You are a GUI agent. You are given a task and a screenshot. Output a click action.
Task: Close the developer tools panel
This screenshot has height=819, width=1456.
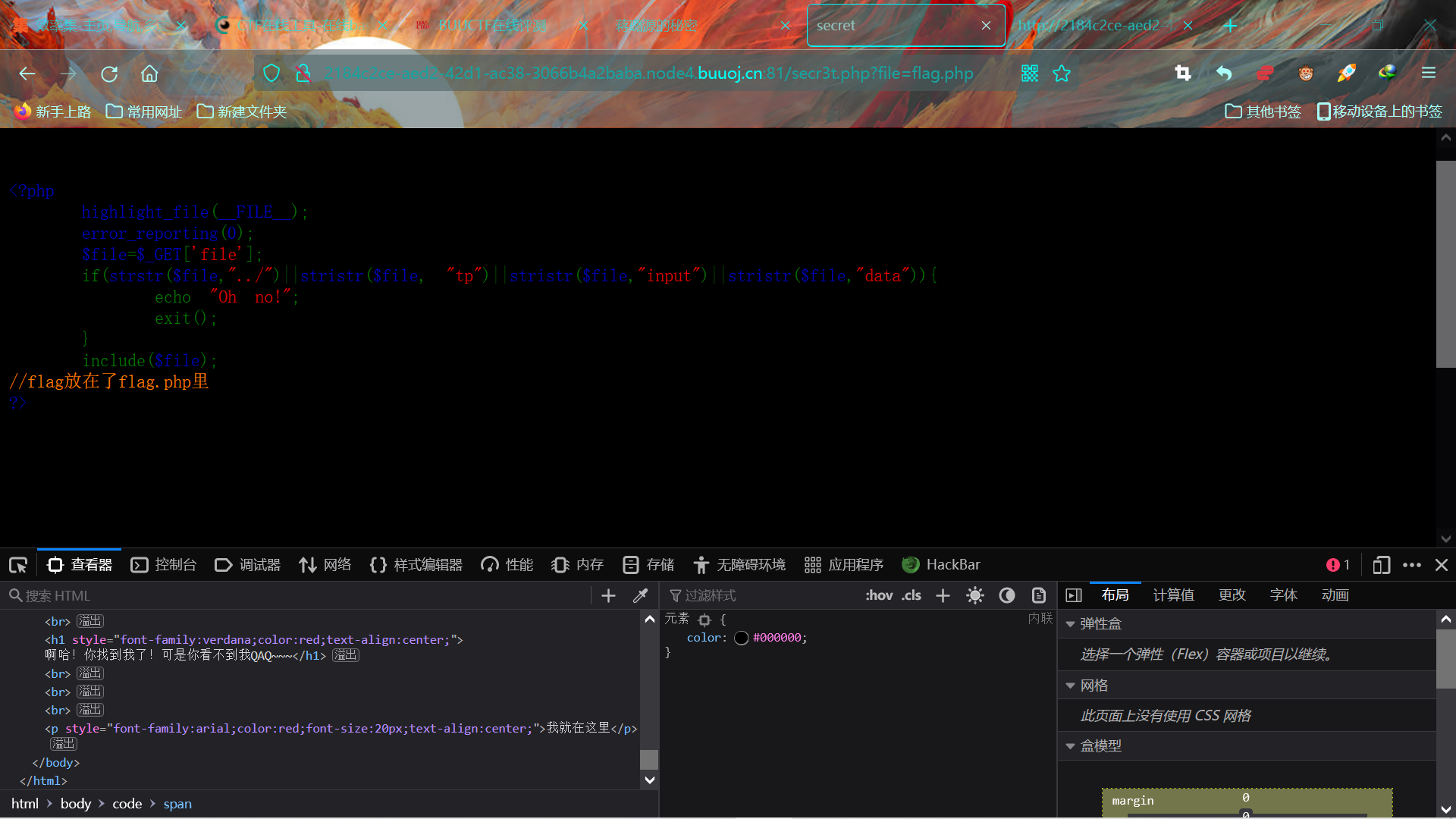(1442, 565)
